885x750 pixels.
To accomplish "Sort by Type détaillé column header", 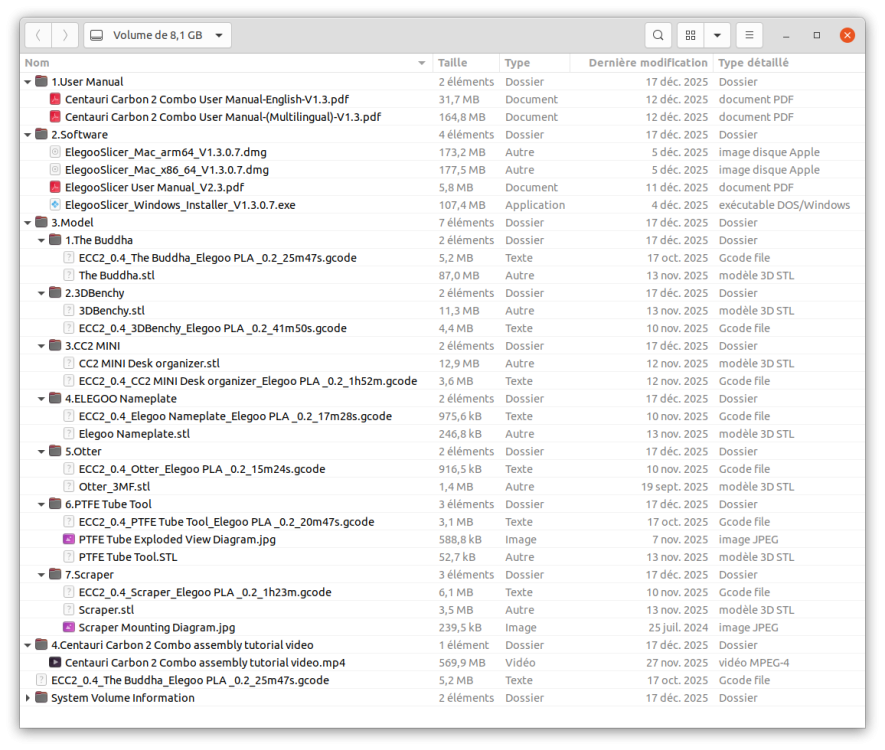I will coord(789,63).
